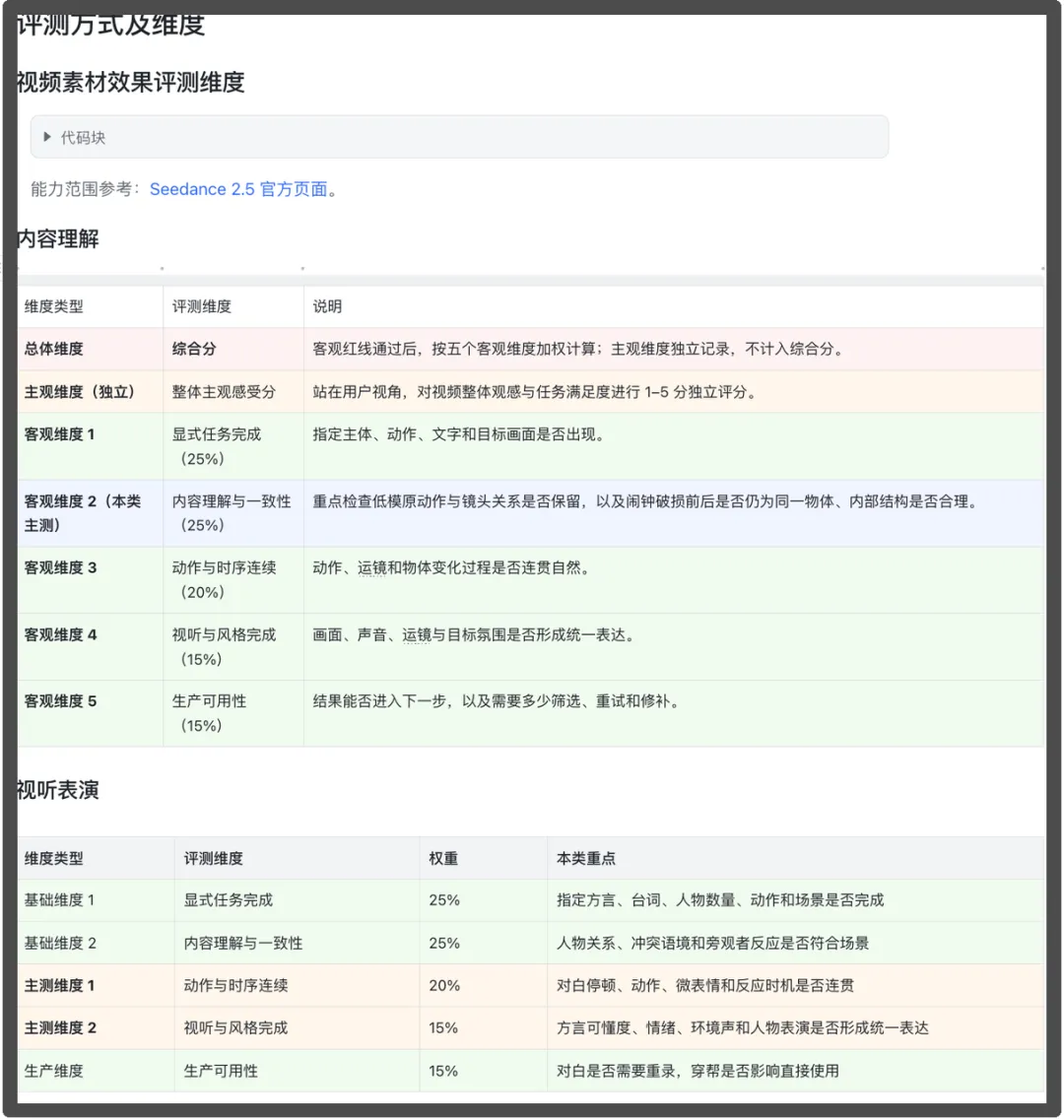1064x1120 pixels.
Task: Click the 权重 column header
Action: 483,859
